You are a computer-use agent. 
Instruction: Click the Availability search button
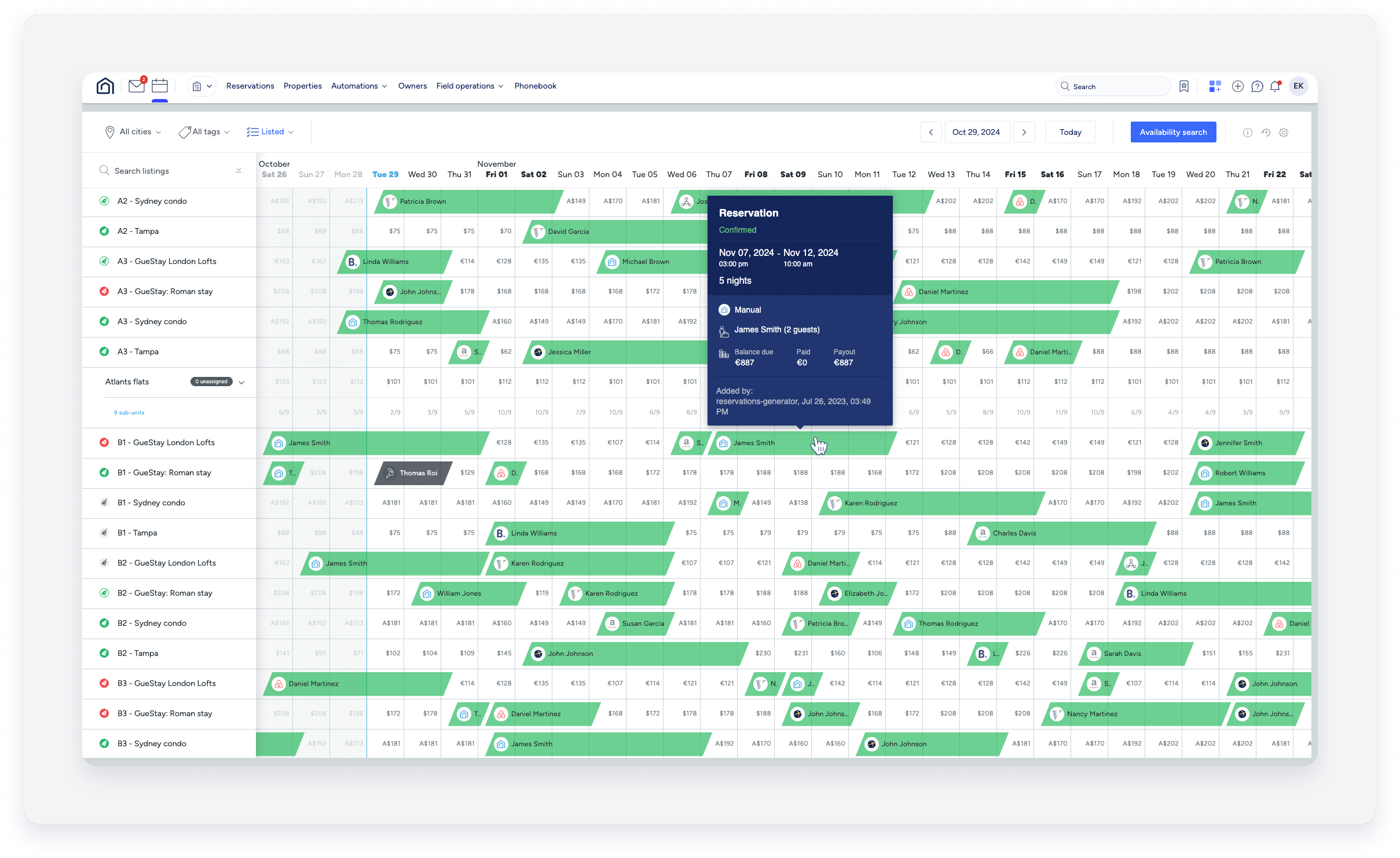coord(1173,132)
